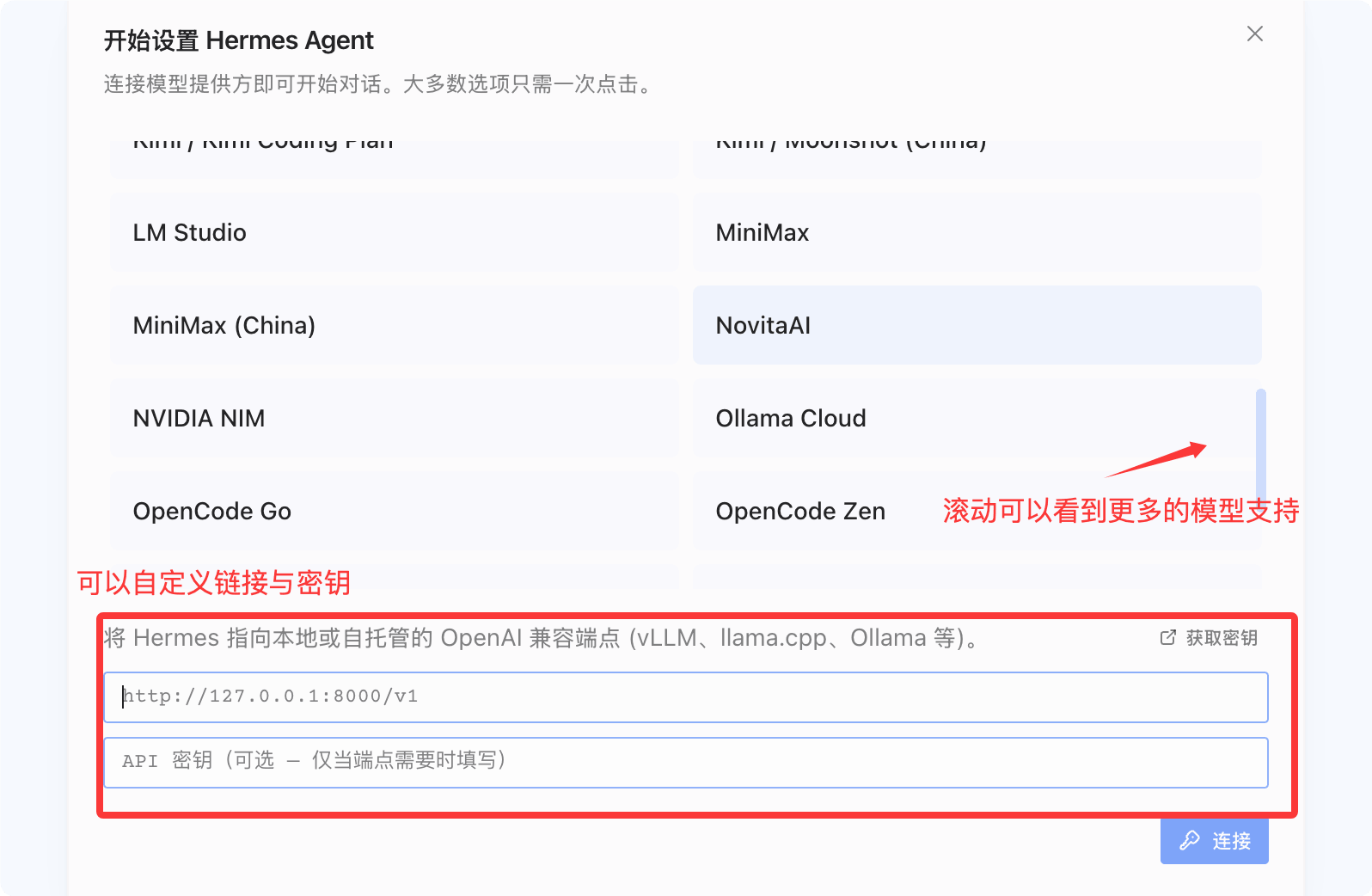Screen dimensions: 1372x896
Task: Open the 获取密钥 link
Action: tap(1209, 638)
